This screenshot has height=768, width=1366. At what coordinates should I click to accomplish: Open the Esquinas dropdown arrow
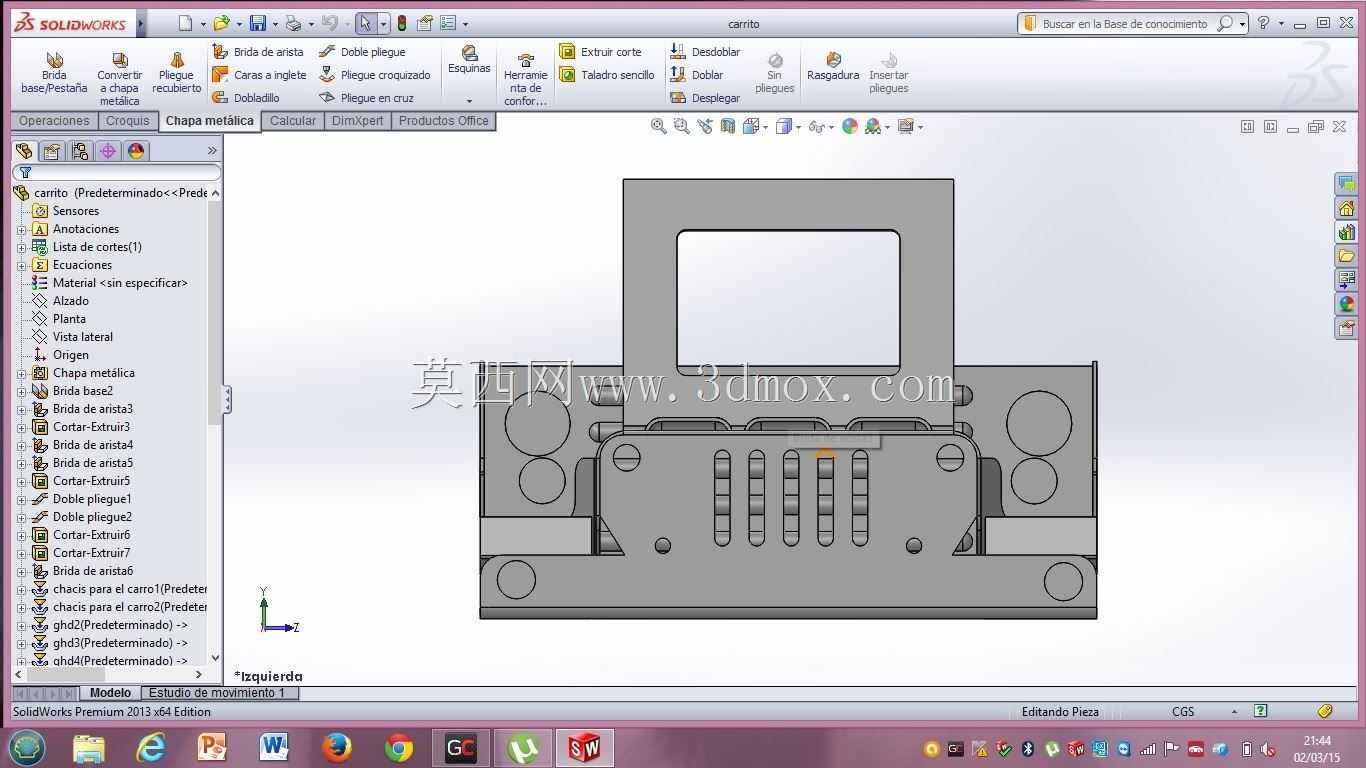coord(469,101)
